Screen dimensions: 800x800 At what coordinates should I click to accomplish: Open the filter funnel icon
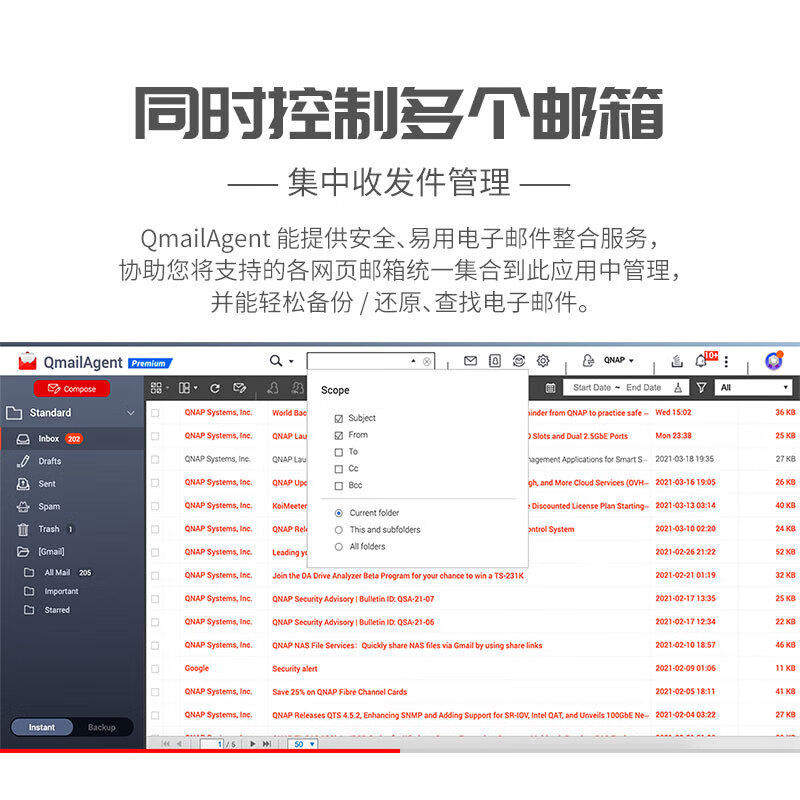coord(700,387)
